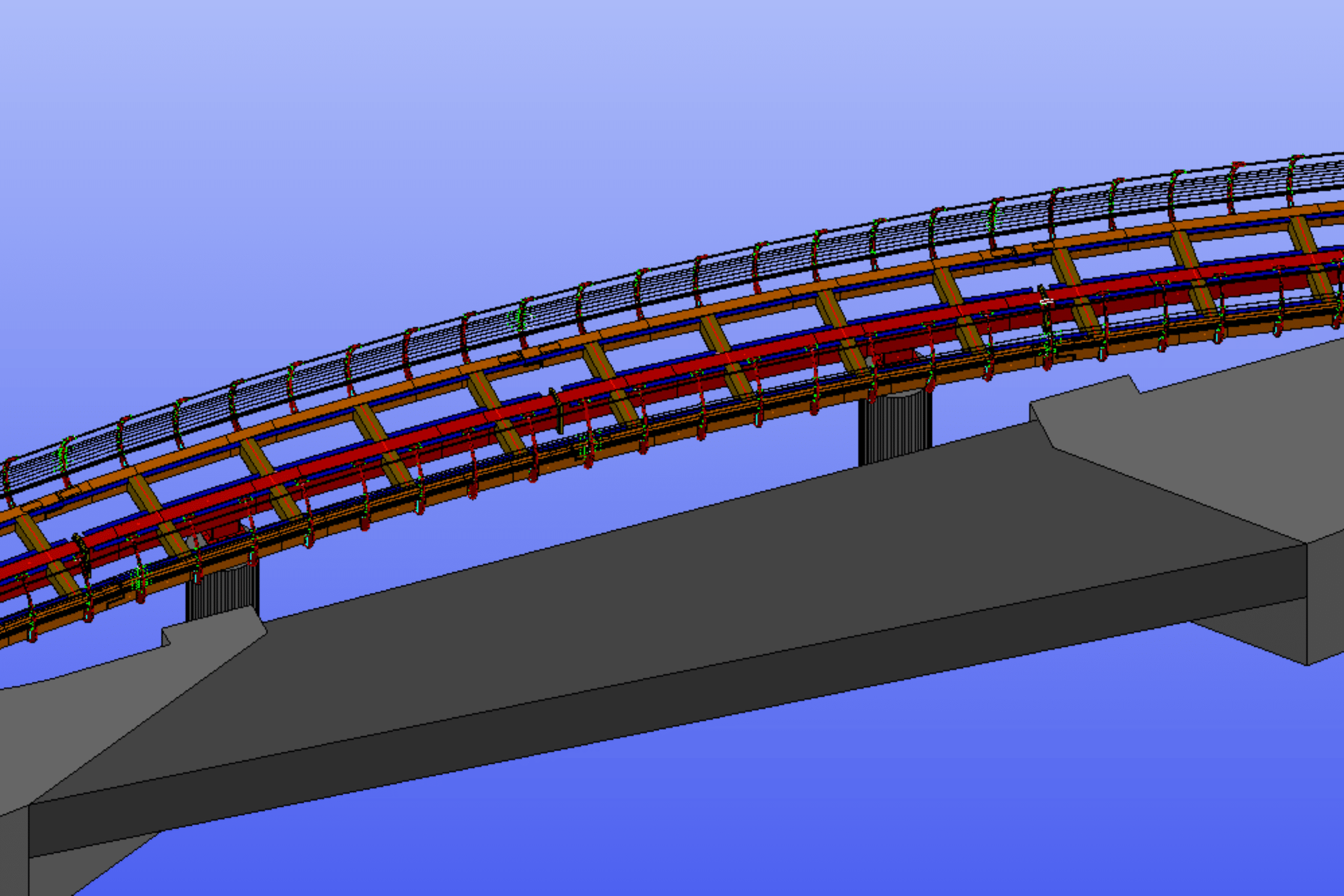Click the left cylindrical pier column

tap(222, 594)
